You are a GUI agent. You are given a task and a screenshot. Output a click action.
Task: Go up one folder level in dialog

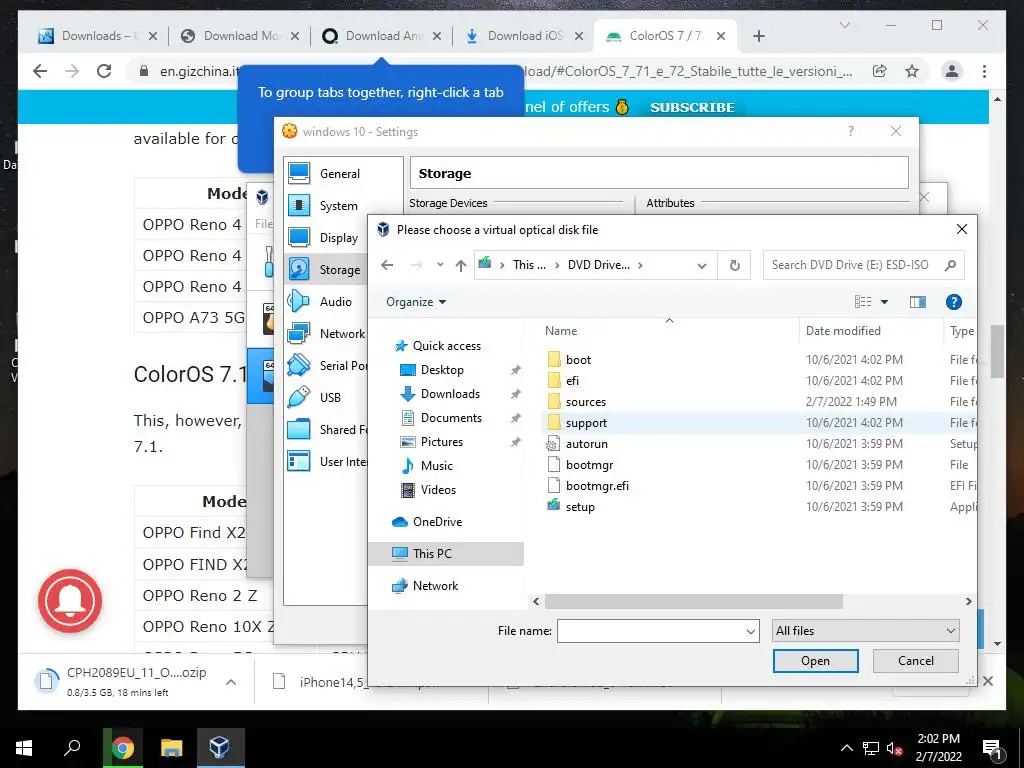click(461, 265)
